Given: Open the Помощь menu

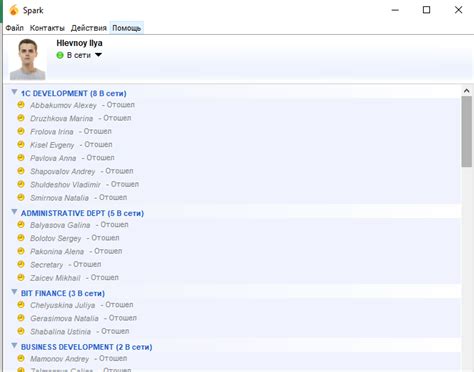Looking at the screenshot, I should (126, 28).
